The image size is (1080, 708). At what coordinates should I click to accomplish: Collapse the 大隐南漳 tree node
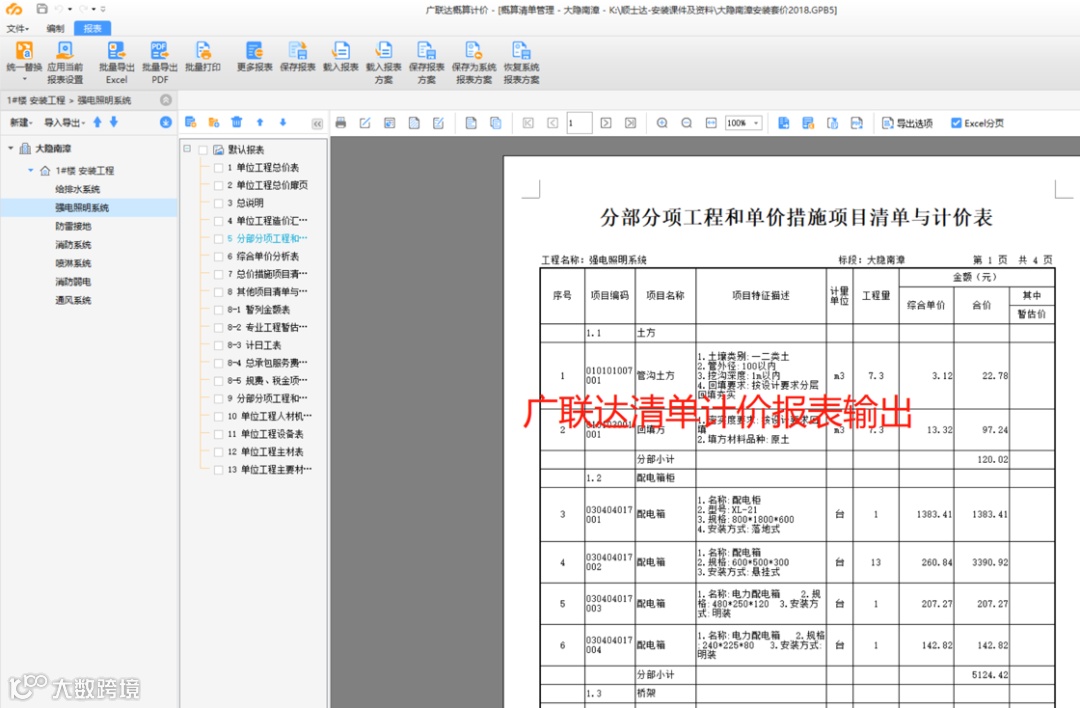[10, 148]
